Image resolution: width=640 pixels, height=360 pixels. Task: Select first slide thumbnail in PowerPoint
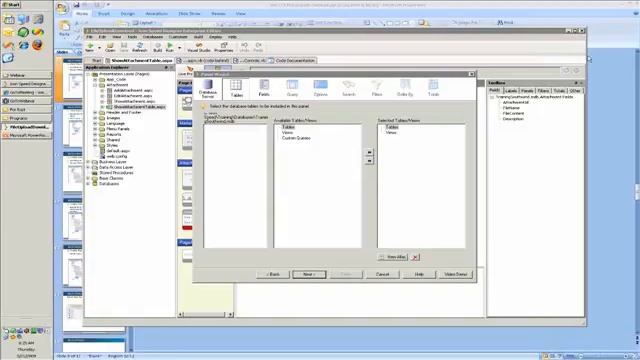(x=73, y=79)
